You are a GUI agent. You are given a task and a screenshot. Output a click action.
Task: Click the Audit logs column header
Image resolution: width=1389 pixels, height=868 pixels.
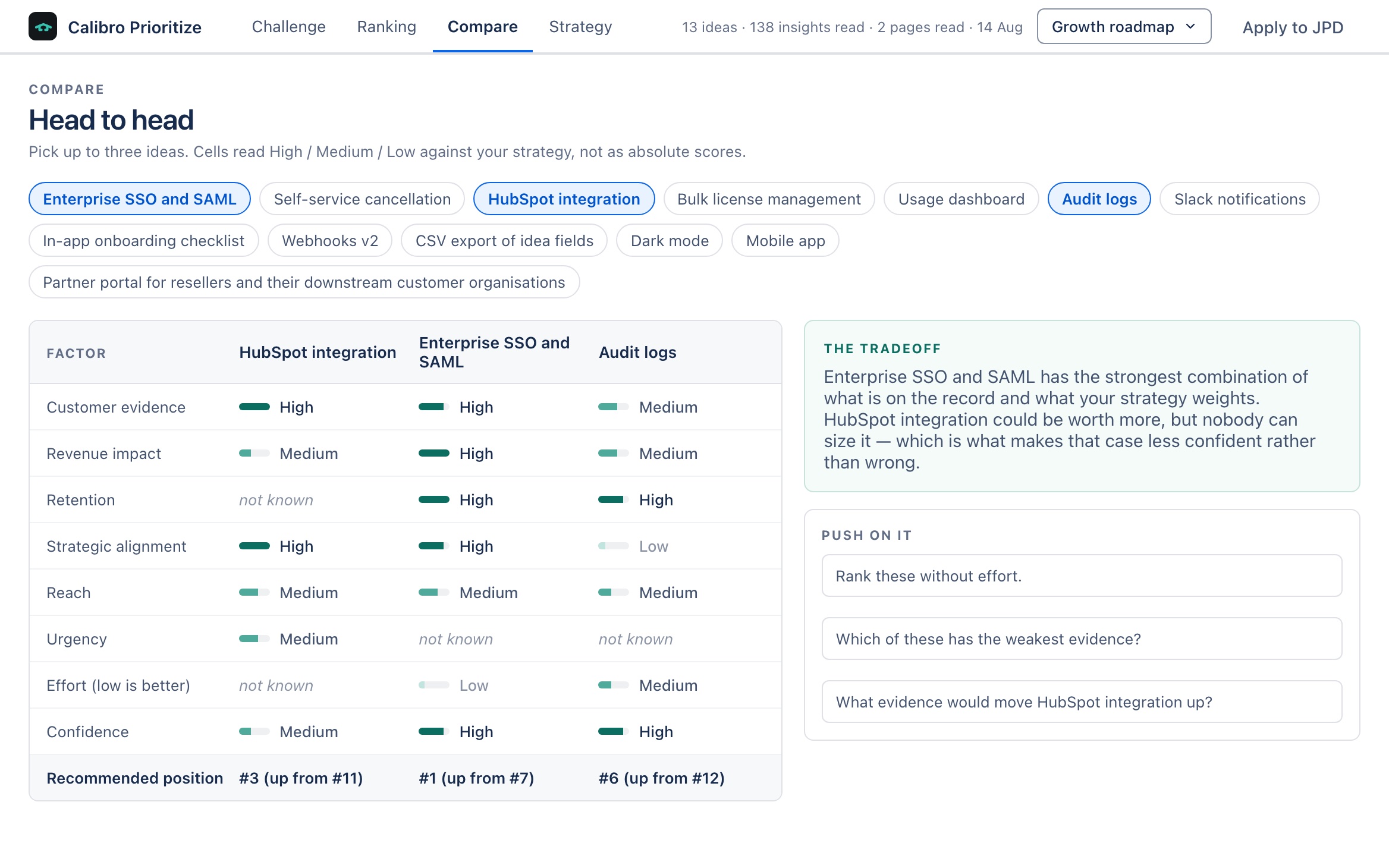[x=637, y=353]
